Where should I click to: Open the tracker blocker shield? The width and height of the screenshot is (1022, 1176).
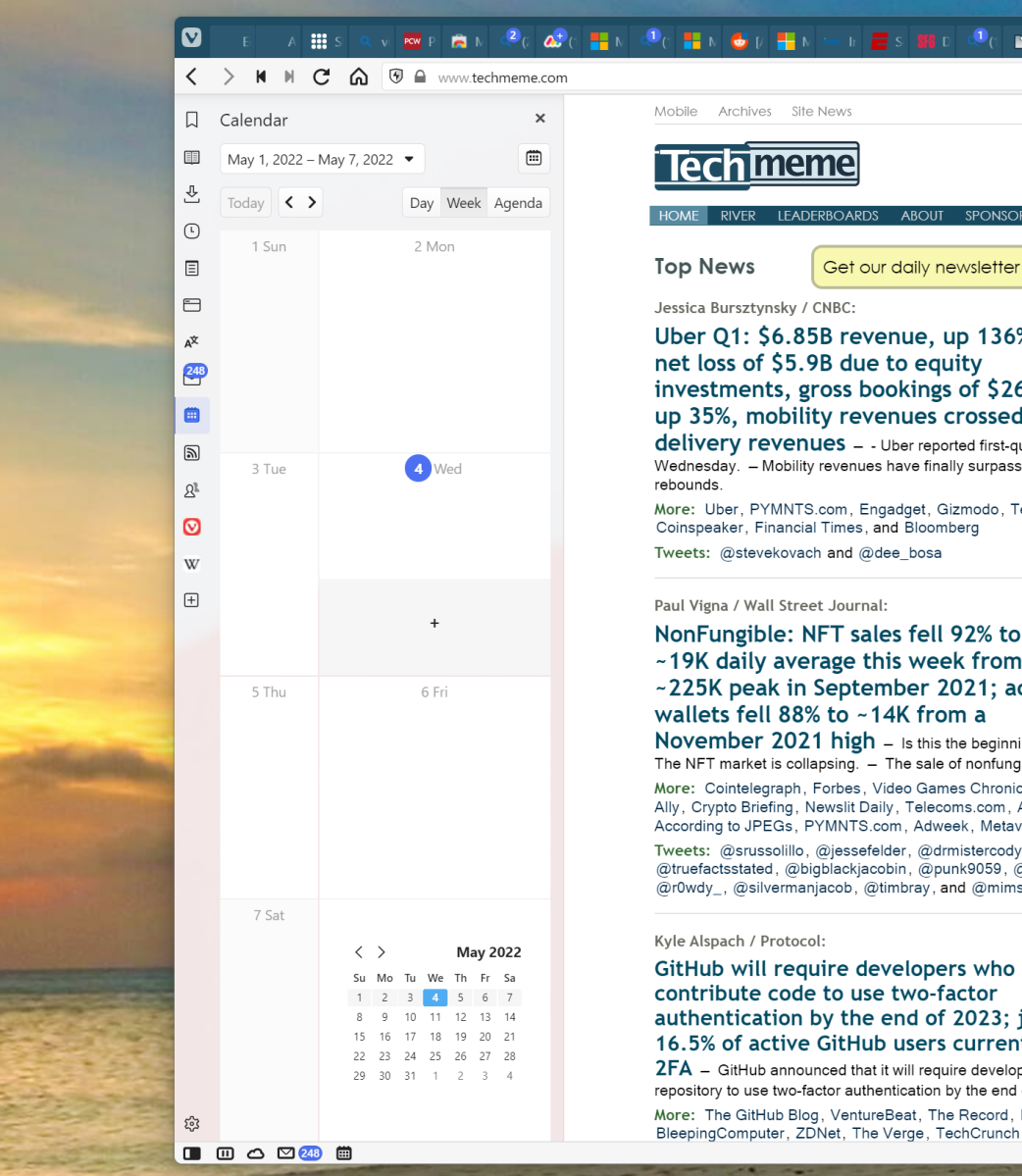[x=396, y=77]
